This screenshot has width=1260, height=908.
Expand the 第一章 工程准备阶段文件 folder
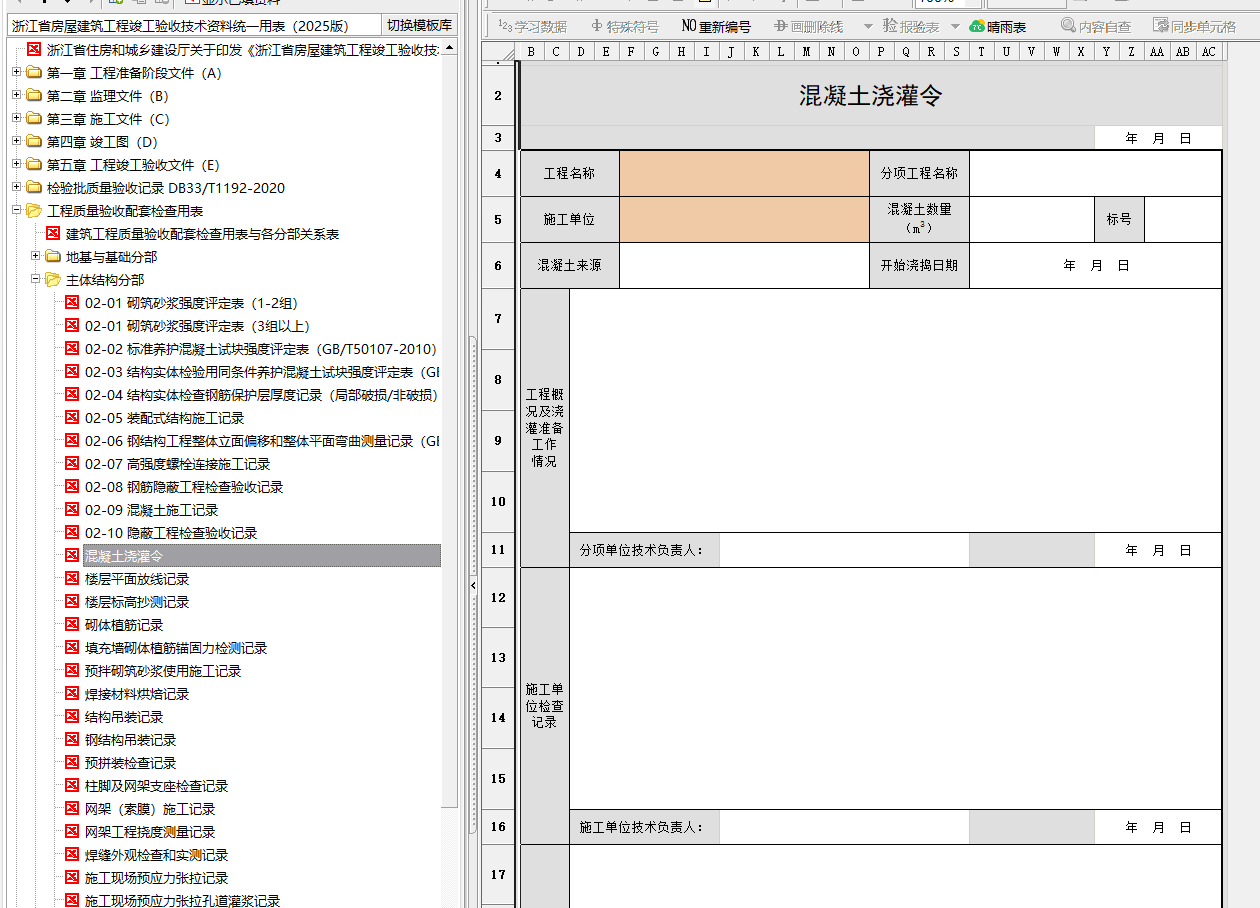16,73
